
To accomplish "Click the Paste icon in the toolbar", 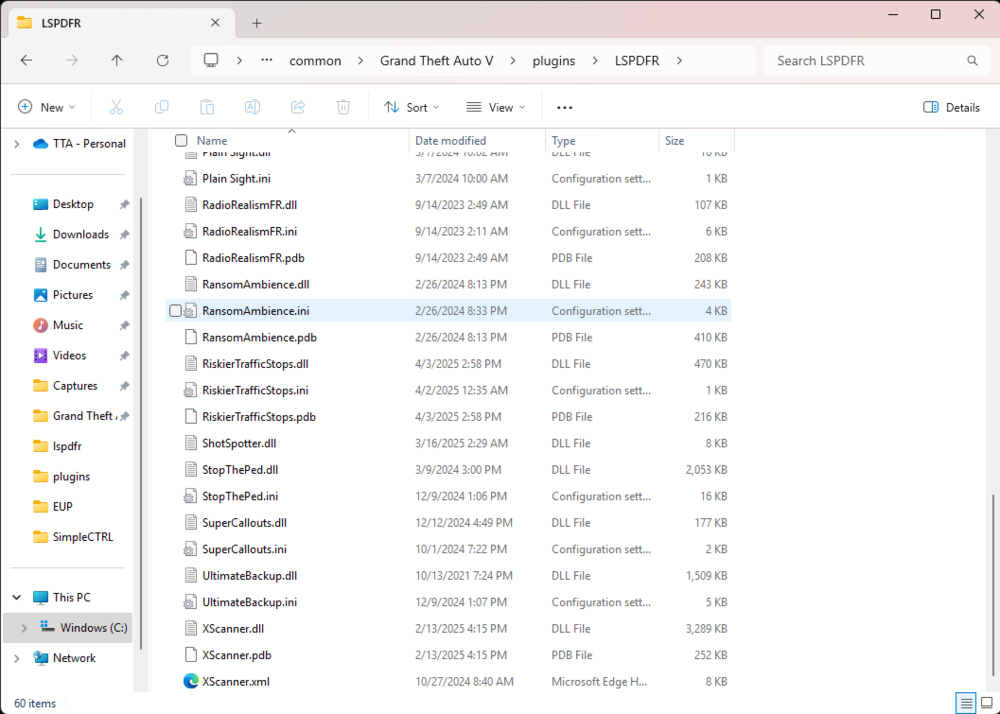I will tap(206, 107).
